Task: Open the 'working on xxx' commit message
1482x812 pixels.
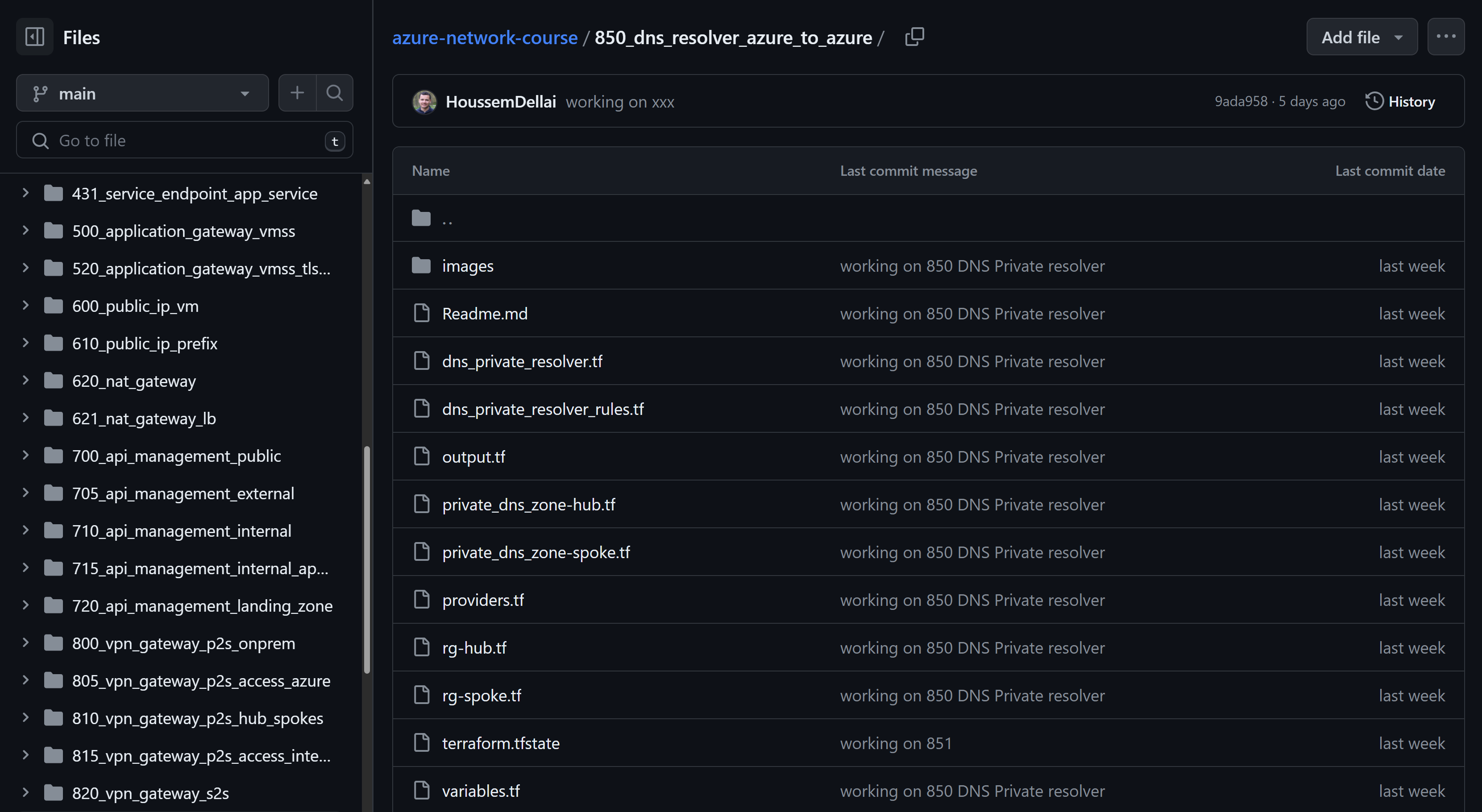Action: tap(619, 102)
